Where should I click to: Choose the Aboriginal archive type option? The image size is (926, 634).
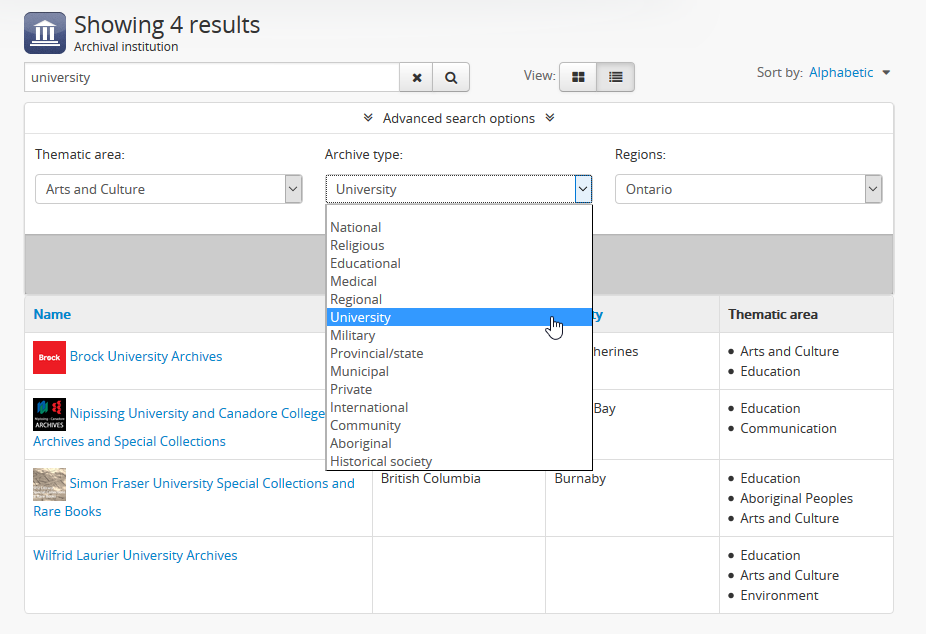361,443
